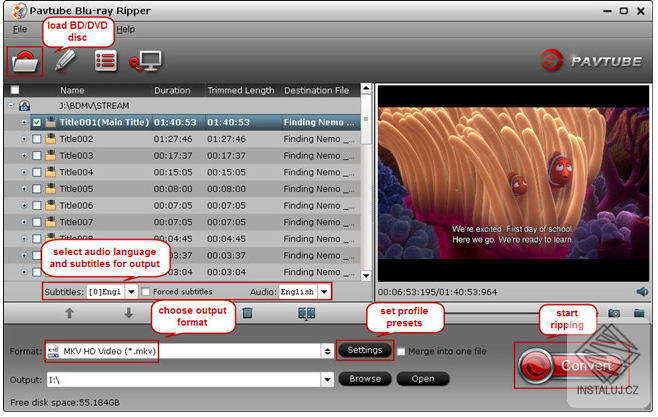Screen dimensions: 658x417
Task: Click the Trimmed Length column header
Action: click(x=241, y=90)
